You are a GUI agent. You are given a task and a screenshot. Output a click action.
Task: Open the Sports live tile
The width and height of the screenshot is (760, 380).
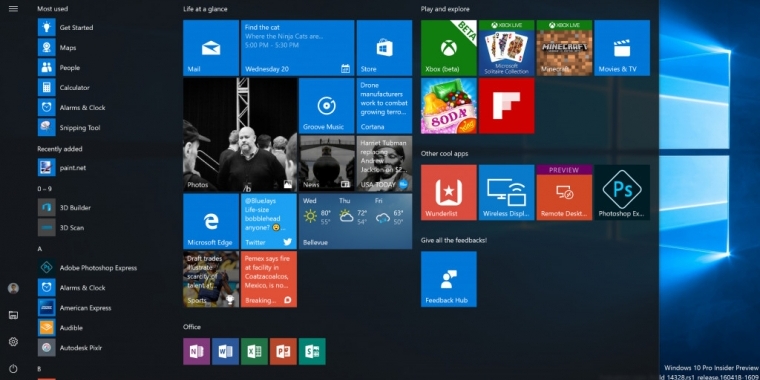(211, 279)
